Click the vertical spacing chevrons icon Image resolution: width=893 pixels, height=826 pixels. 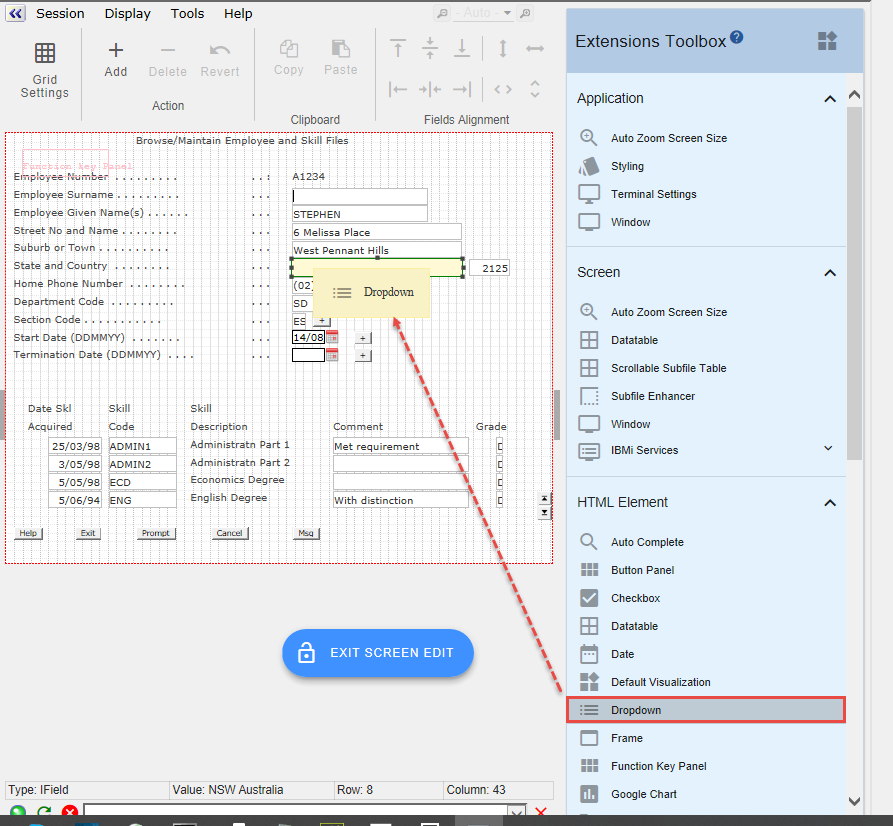tap(535, 89)
